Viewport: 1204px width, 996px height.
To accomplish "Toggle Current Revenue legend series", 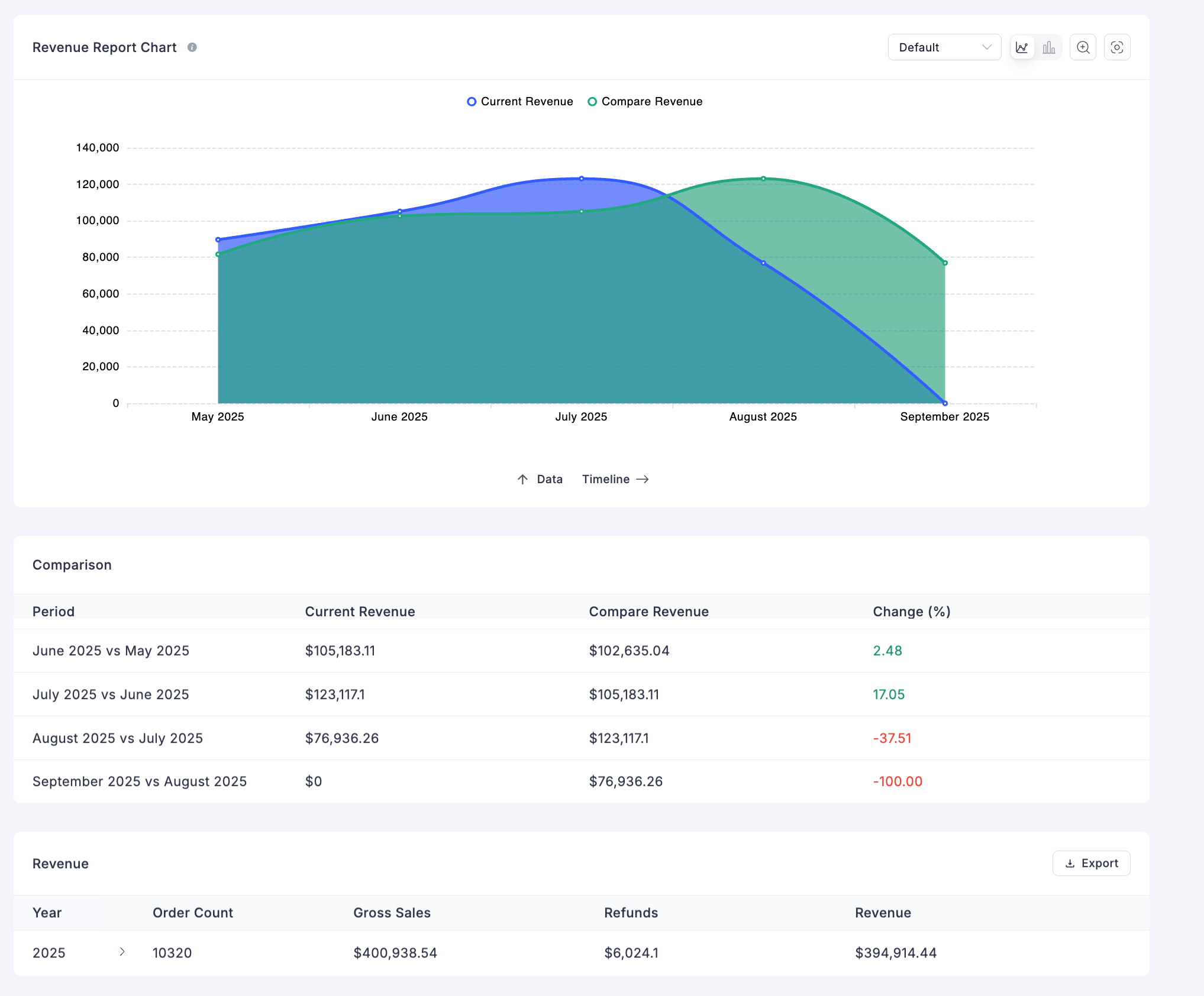I will point(520,102).
